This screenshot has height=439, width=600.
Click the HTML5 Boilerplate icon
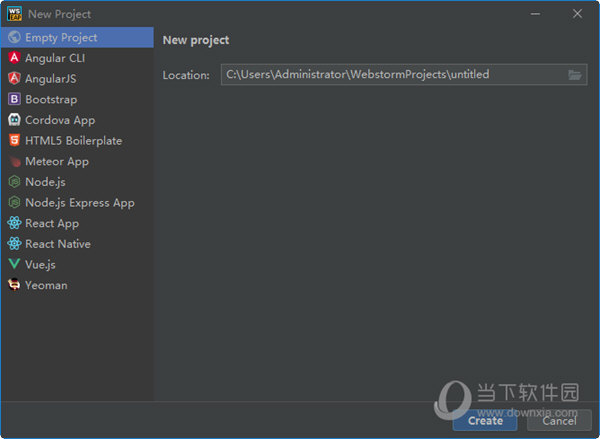point(14,141)
